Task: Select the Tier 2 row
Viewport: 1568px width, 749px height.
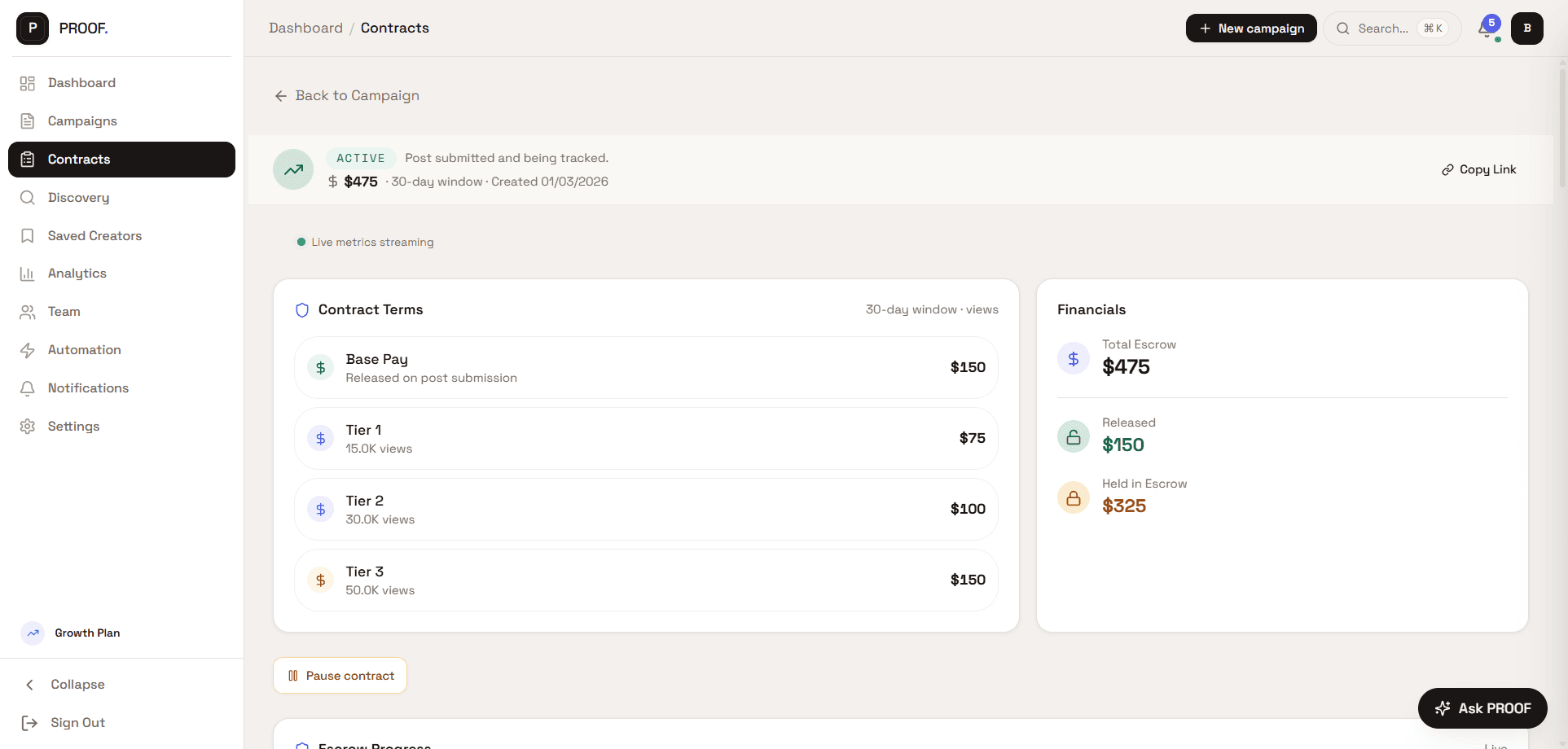Action: click(646, 510)
